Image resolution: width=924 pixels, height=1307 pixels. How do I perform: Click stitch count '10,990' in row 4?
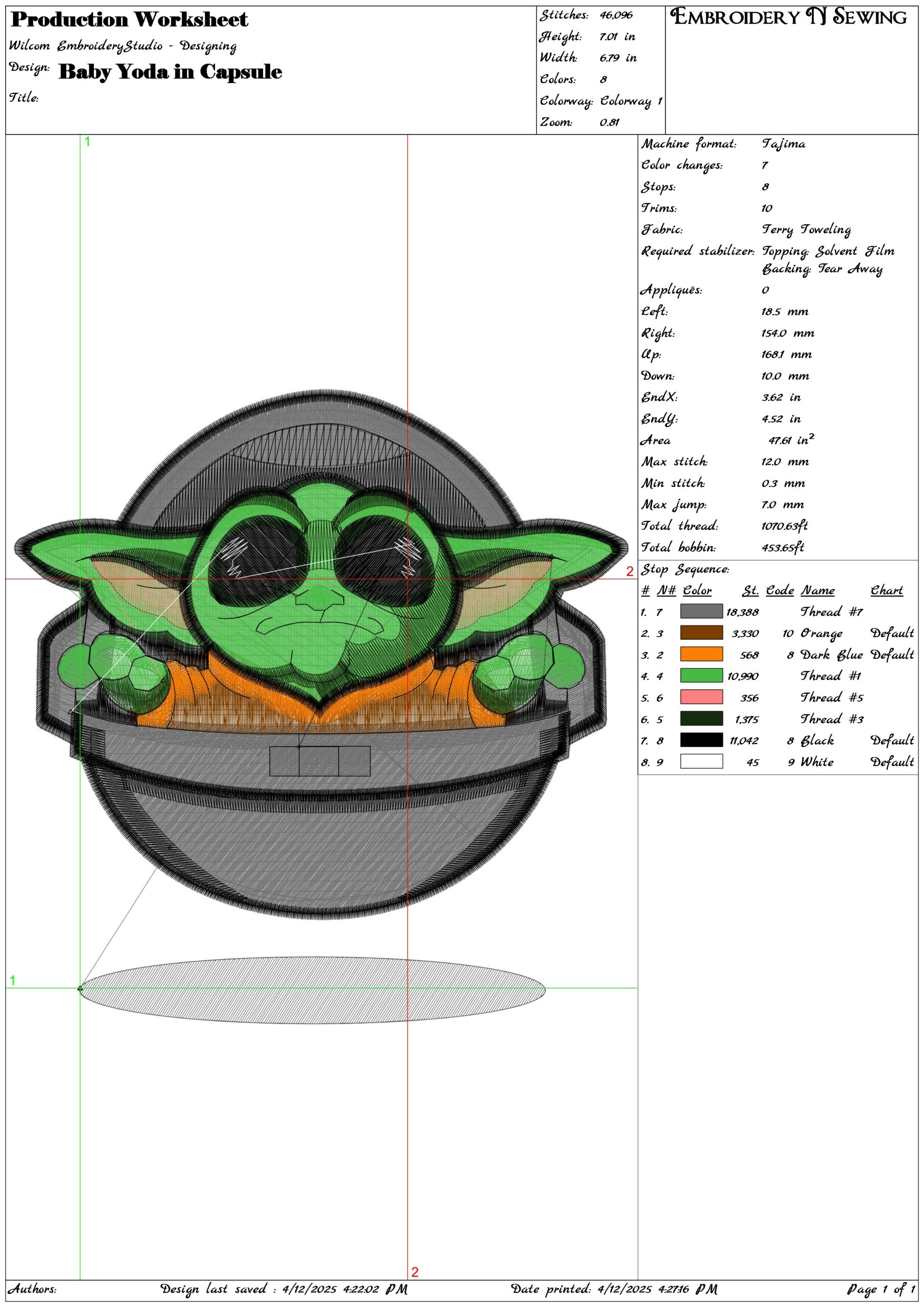click(x=742, y=677)
